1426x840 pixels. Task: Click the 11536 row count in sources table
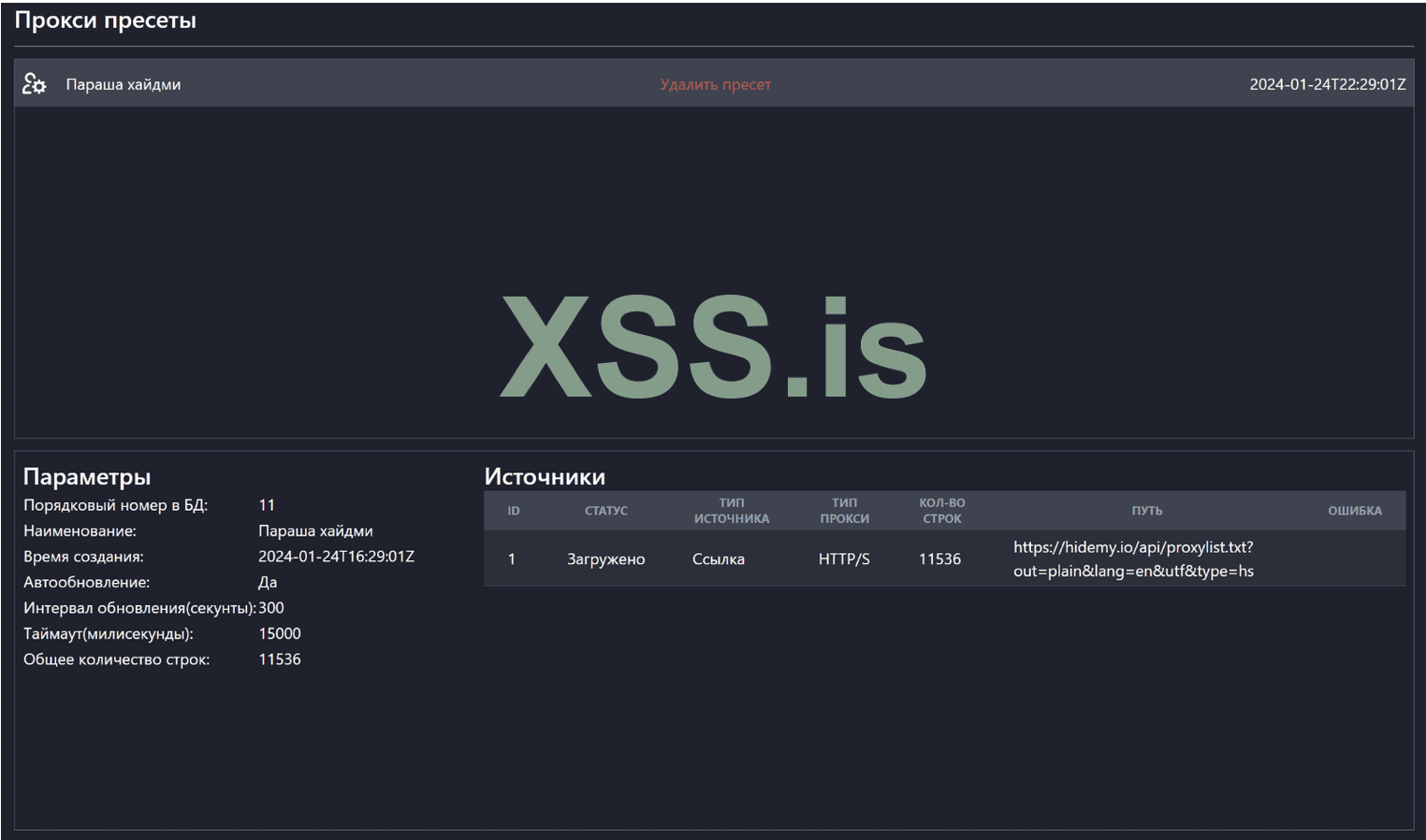940,559
